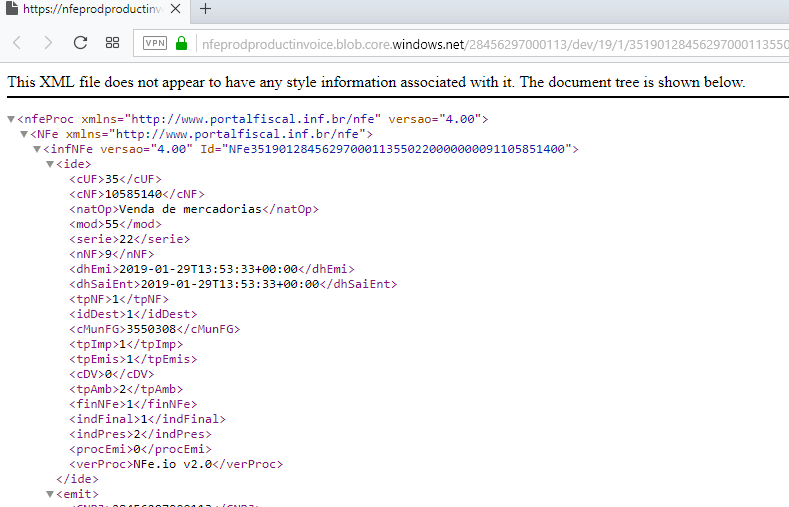Click the page file icon in tab
Screen dimensions: 789x507
(x=11, y=9)
